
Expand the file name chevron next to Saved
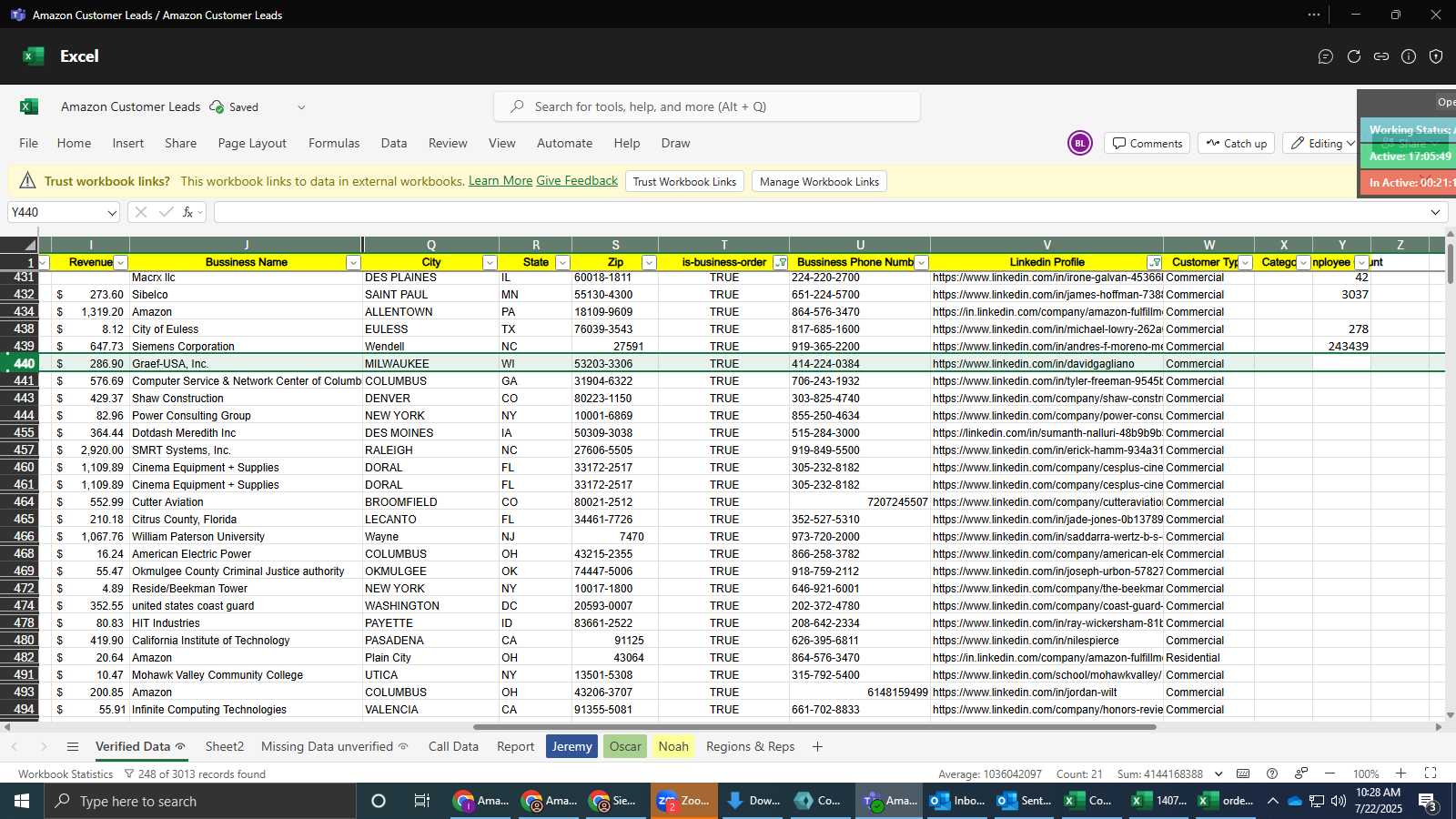(x=301, y=107)
